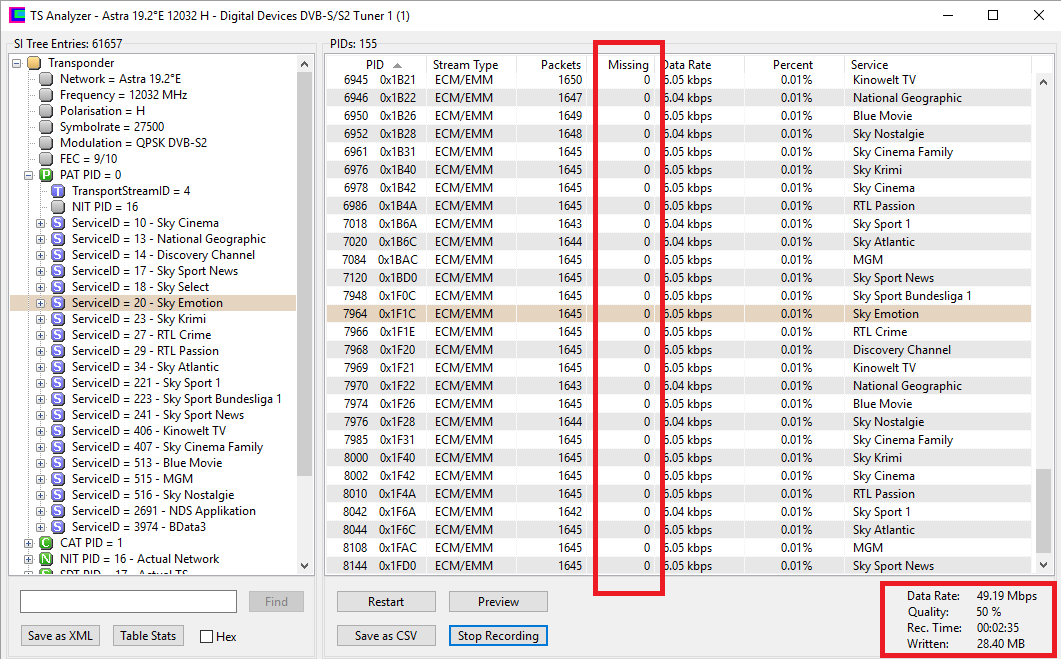
Task: Click the green icon for NIT PID Actual Network
Action: (x=46, y=559)
